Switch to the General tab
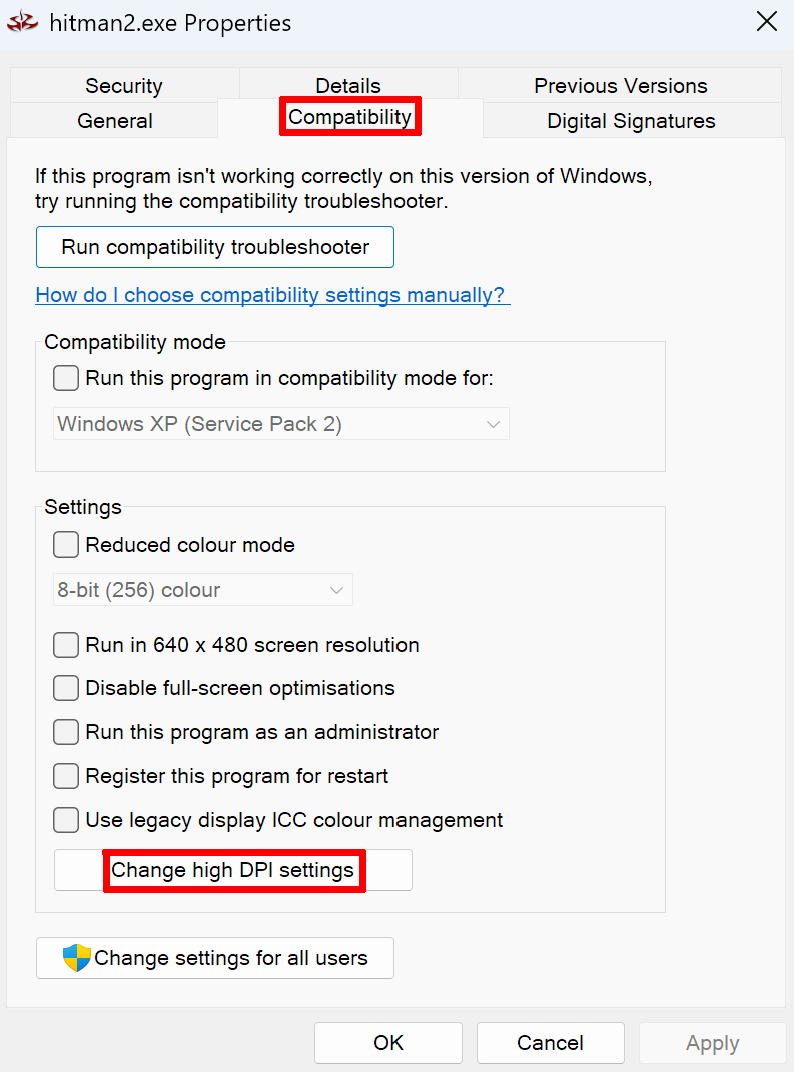The width and height of the screenshot is (794, 1072). [115, 121]
